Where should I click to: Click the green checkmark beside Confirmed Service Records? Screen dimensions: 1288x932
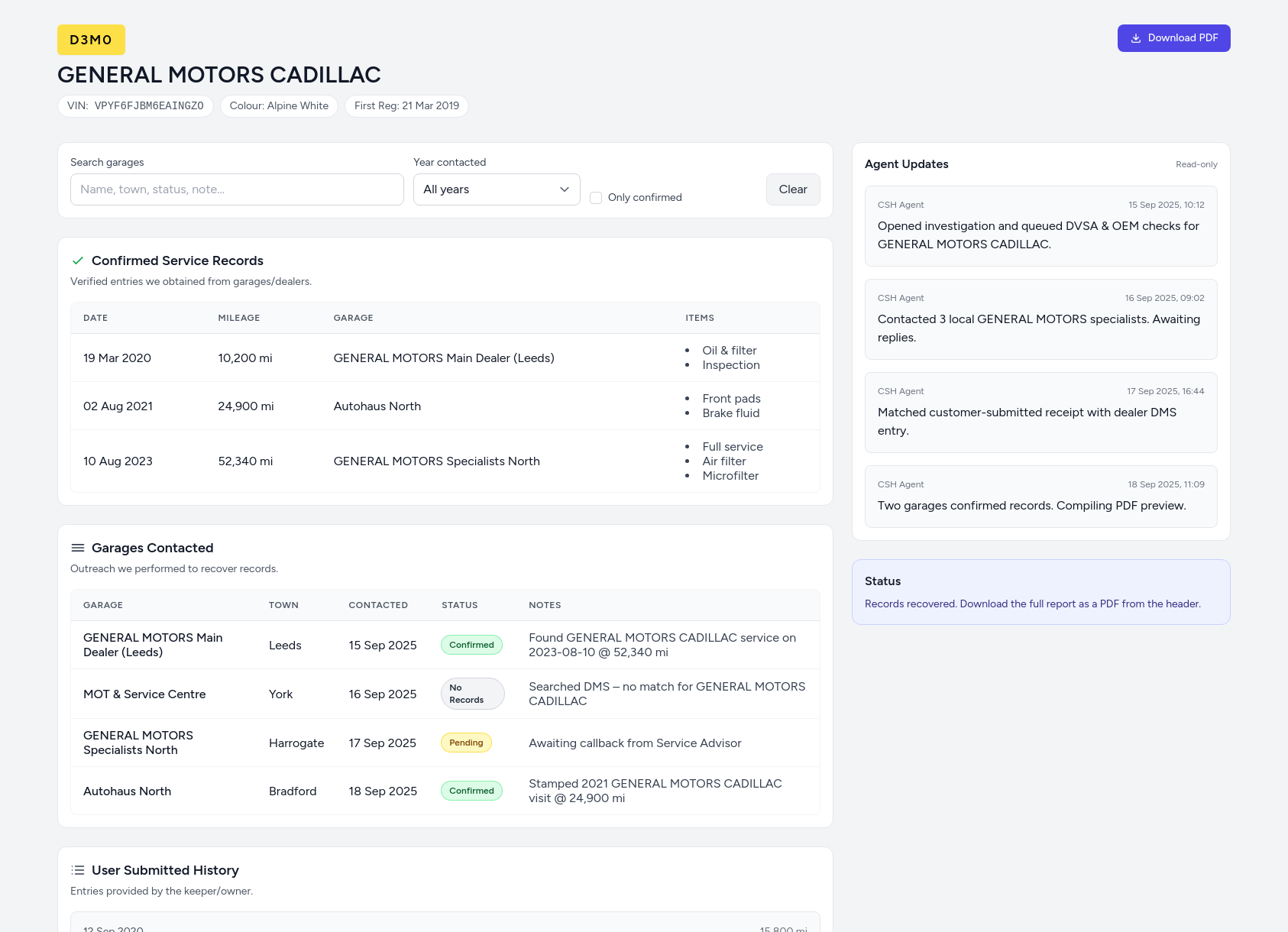tap(77, 261)
